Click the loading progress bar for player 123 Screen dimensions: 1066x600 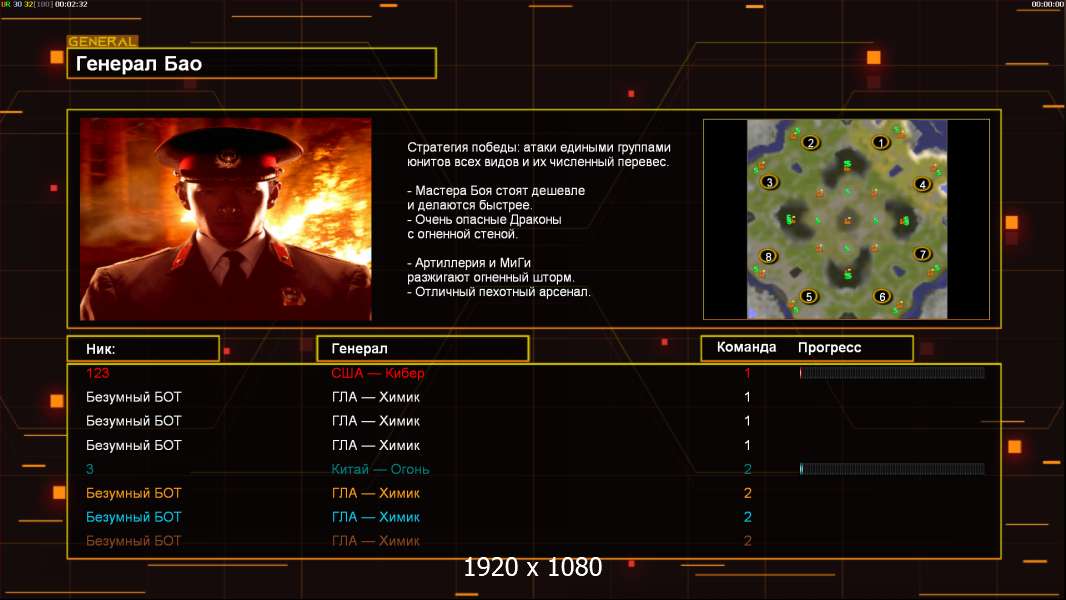point(892,372)
